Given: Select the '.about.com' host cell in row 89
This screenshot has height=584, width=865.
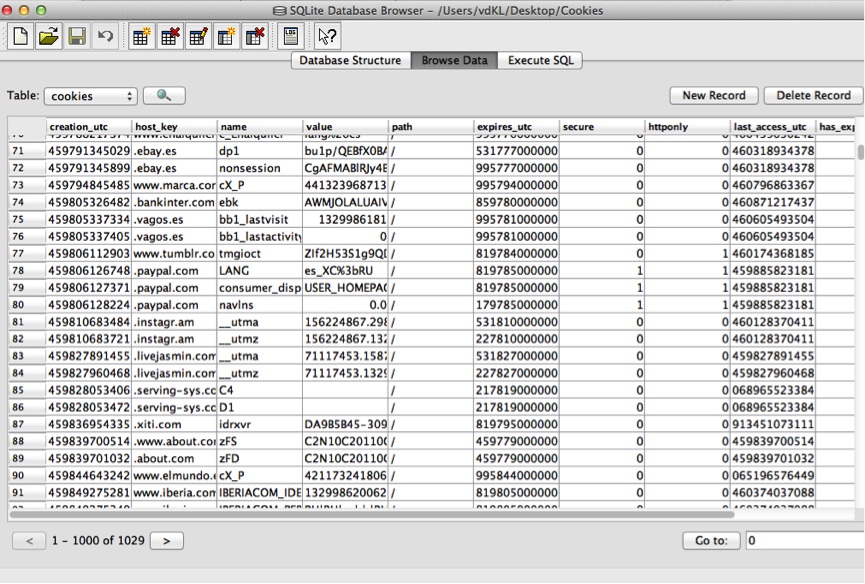Looking at the screenshot, I should point(174,458).
